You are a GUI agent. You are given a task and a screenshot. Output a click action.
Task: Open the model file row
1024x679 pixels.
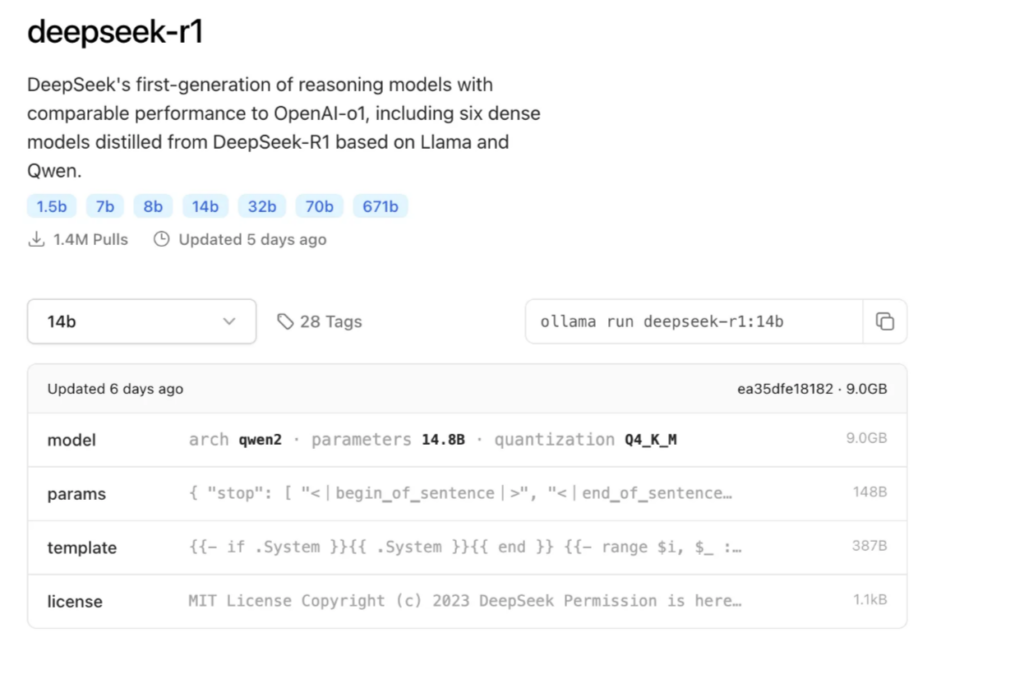(467, 439)
